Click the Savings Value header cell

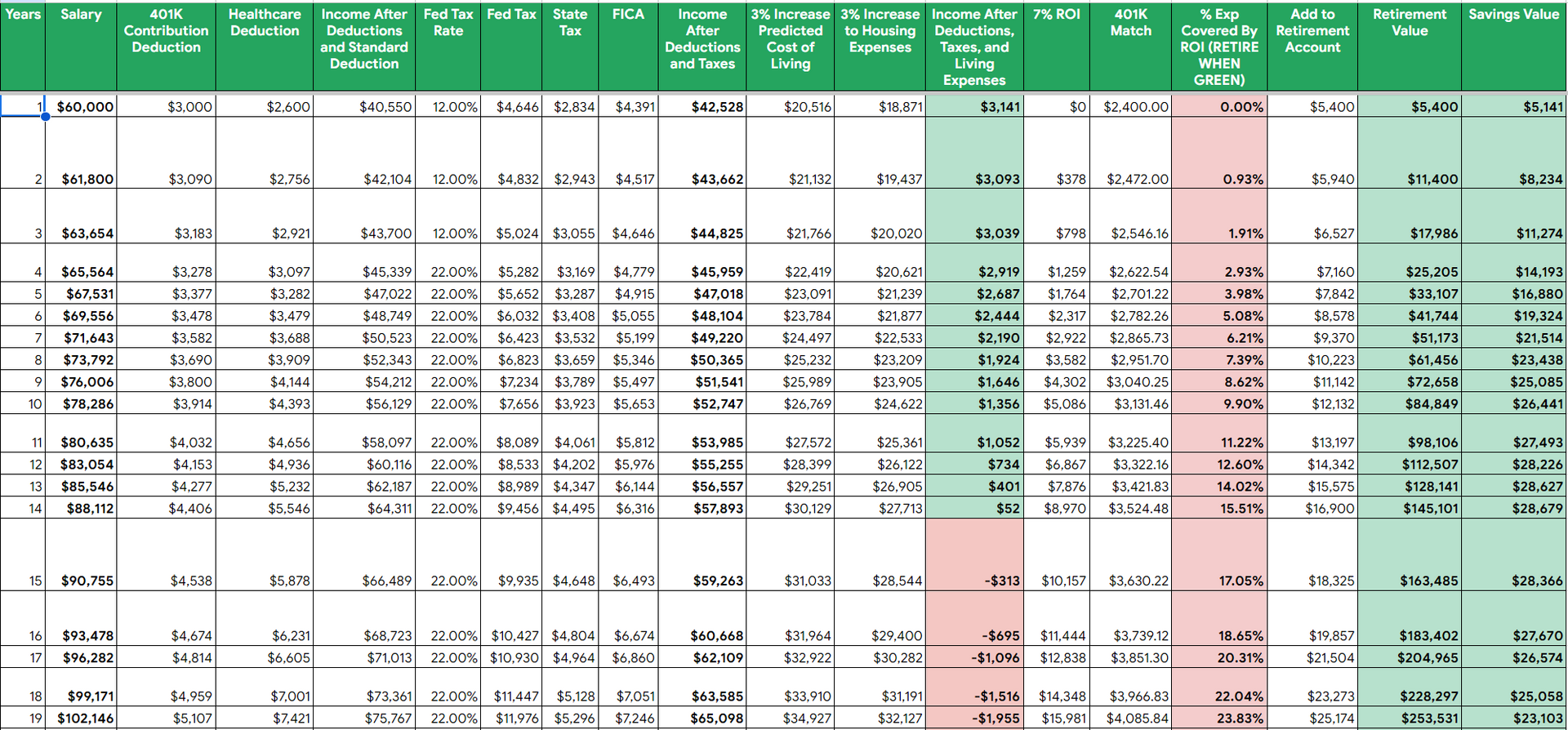tap(1514, 46)
